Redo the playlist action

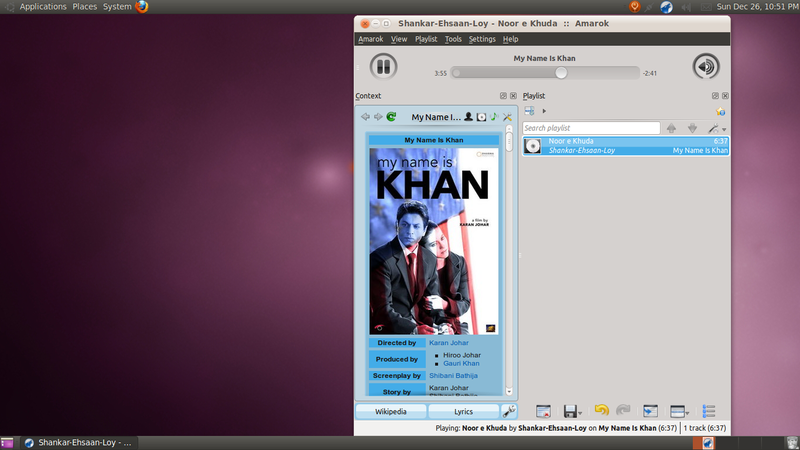click(x=623, y=410)
